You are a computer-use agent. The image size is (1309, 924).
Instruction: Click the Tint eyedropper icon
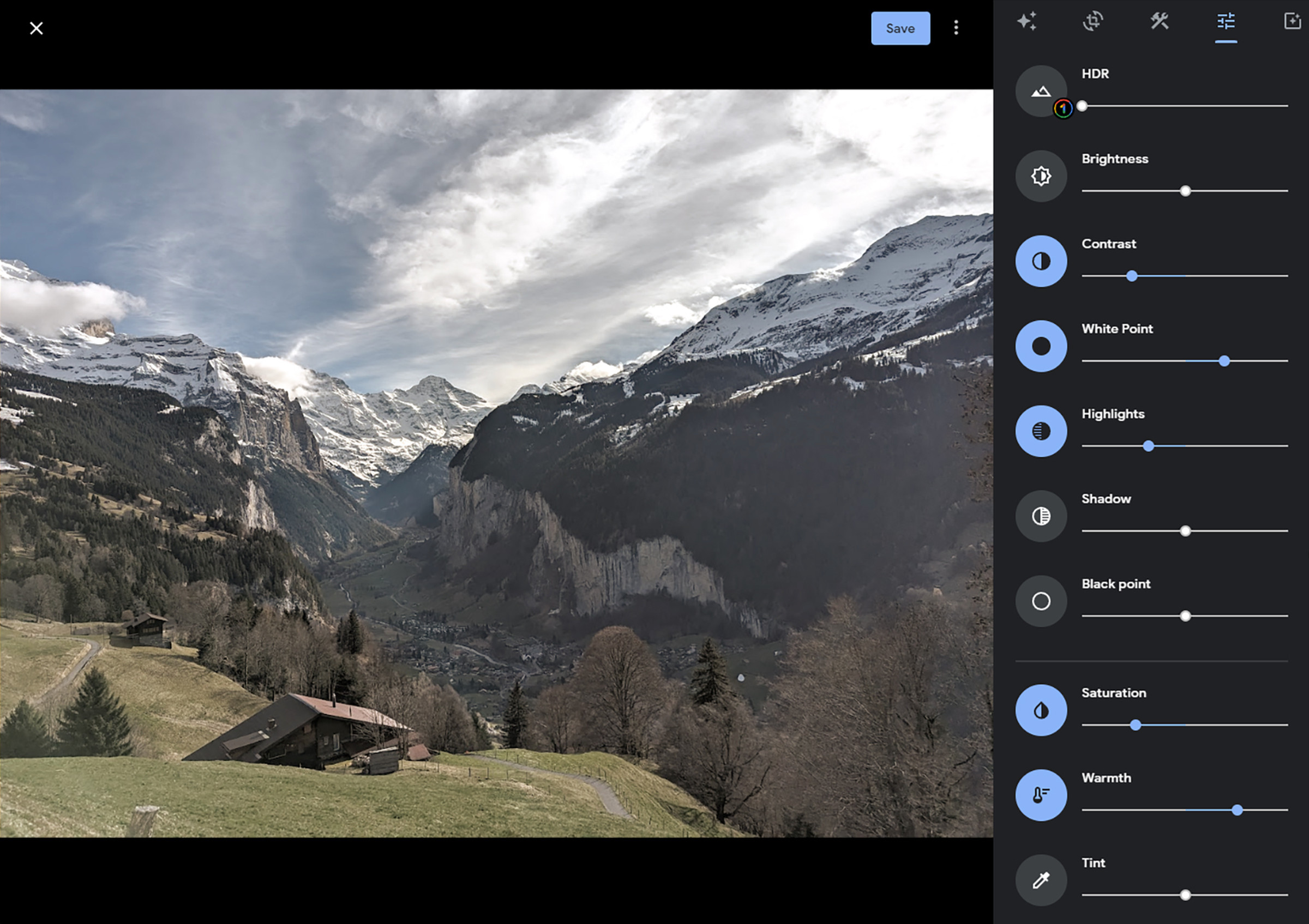(1041, 880)
